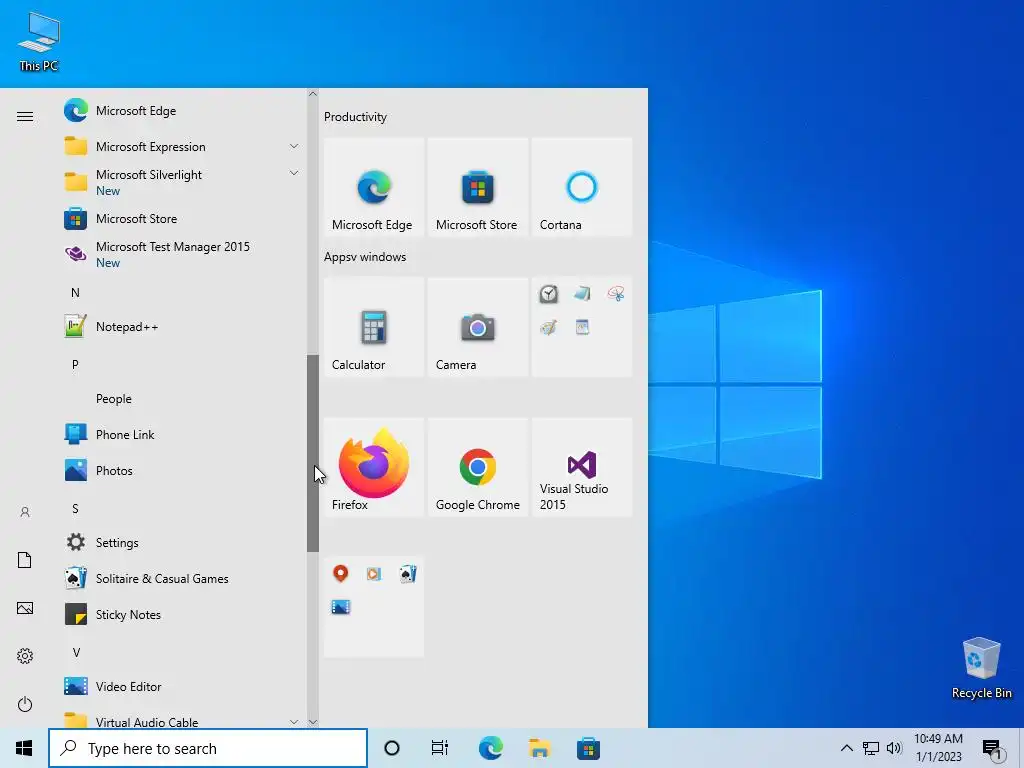
Task: Click the letter P section header
Action: click(75, 364)
